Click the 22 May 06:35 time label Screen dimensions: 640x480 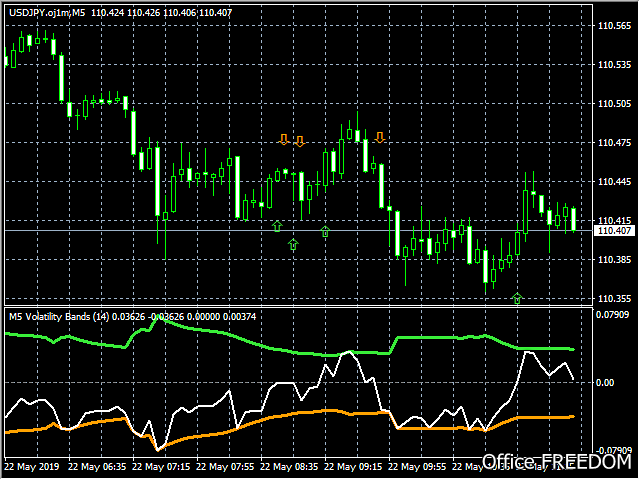[x=97, y=467]
